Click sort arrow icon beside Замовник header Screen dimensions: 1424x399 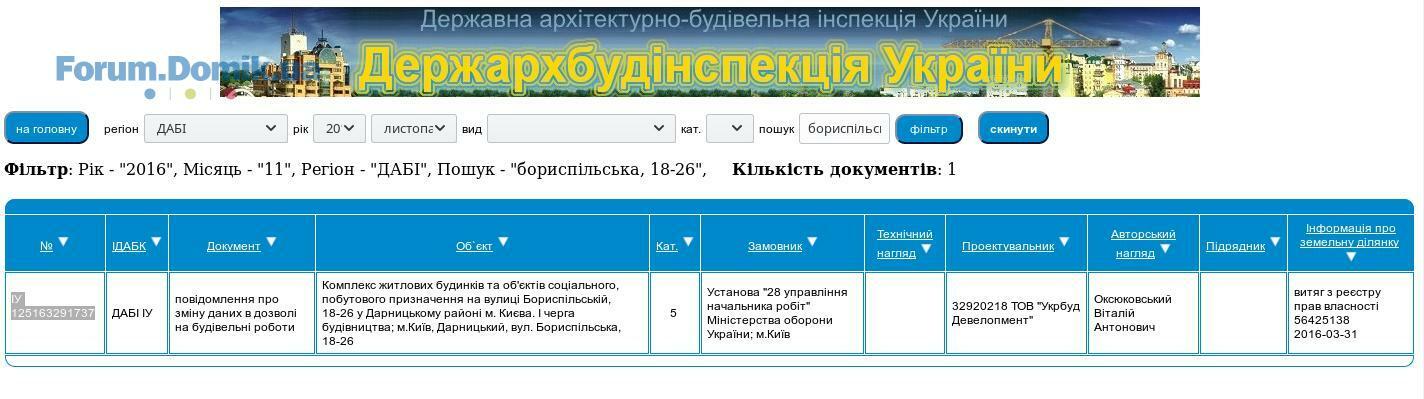coord(812,242)
